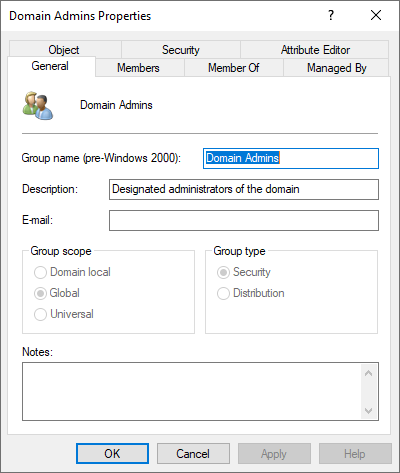Click into the Description field
Screen dimensions: 400x473
[244, 189]
